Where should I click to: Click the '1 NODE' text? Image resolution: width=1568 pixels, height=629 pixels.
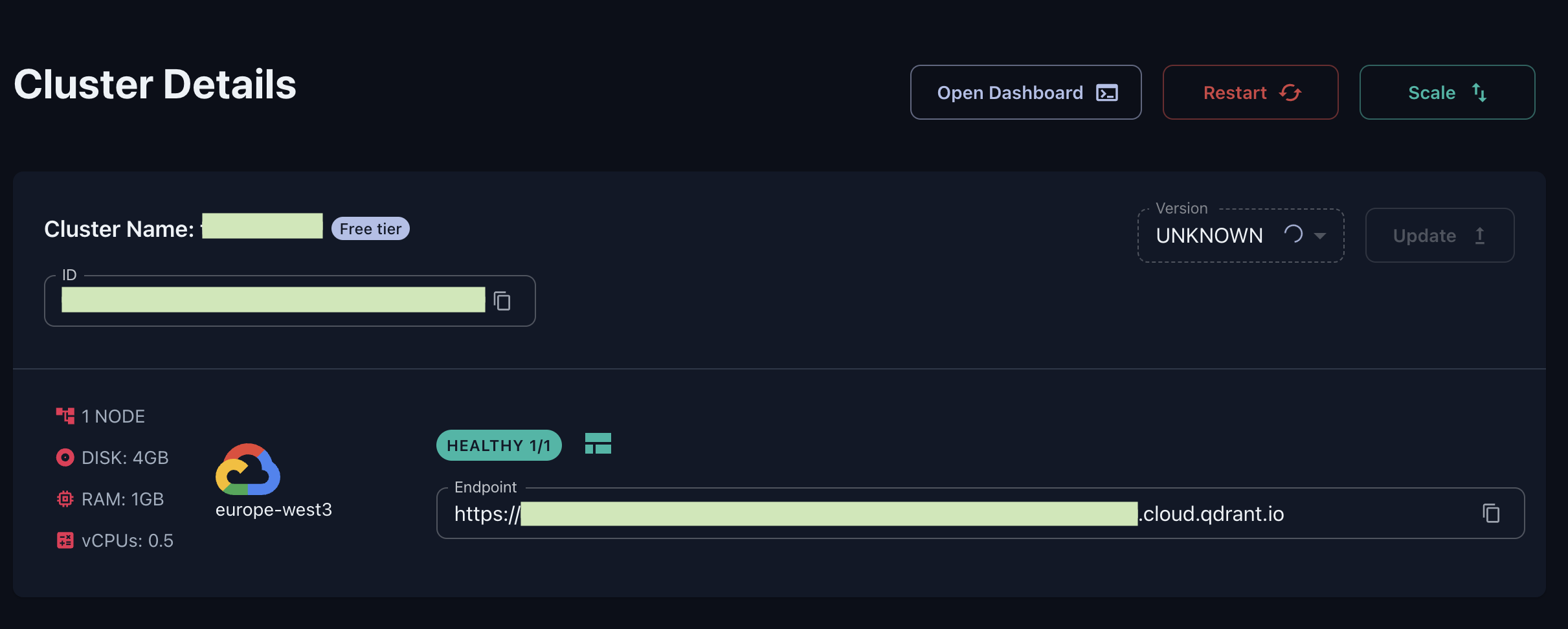coord(113,416)
